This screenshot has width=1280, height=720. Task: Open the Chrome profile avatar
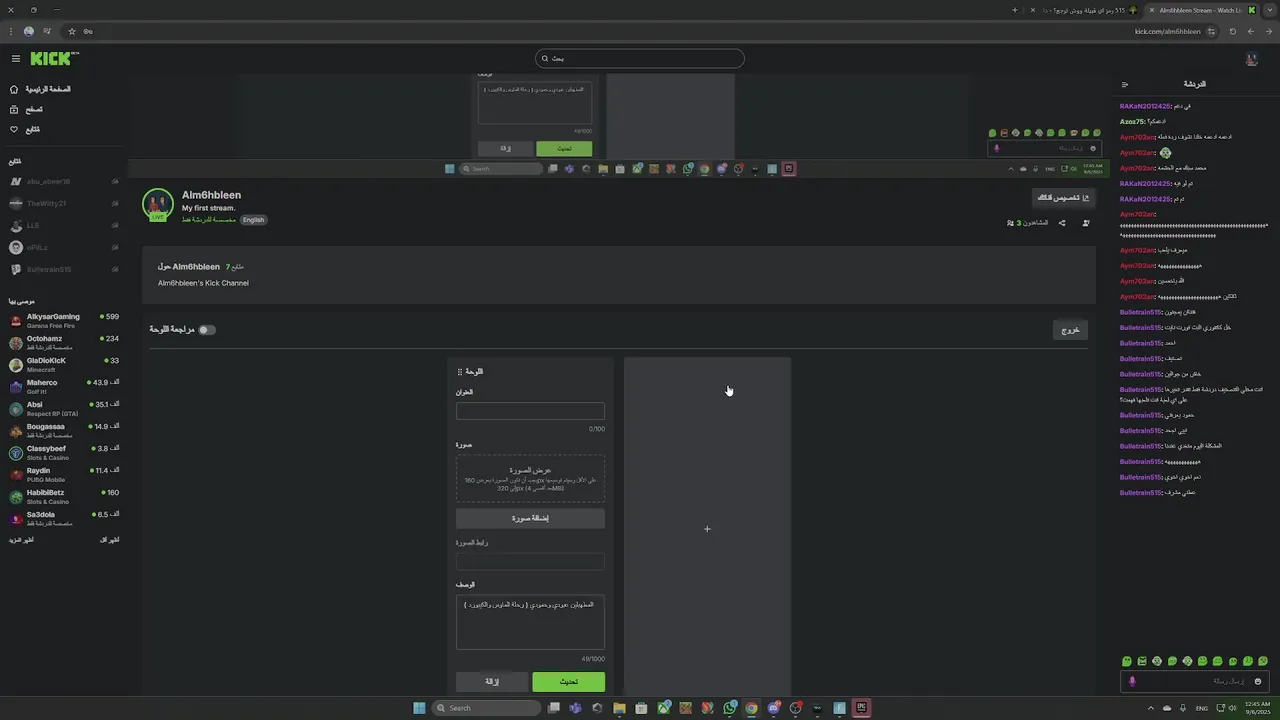click(x=29, y=31)
